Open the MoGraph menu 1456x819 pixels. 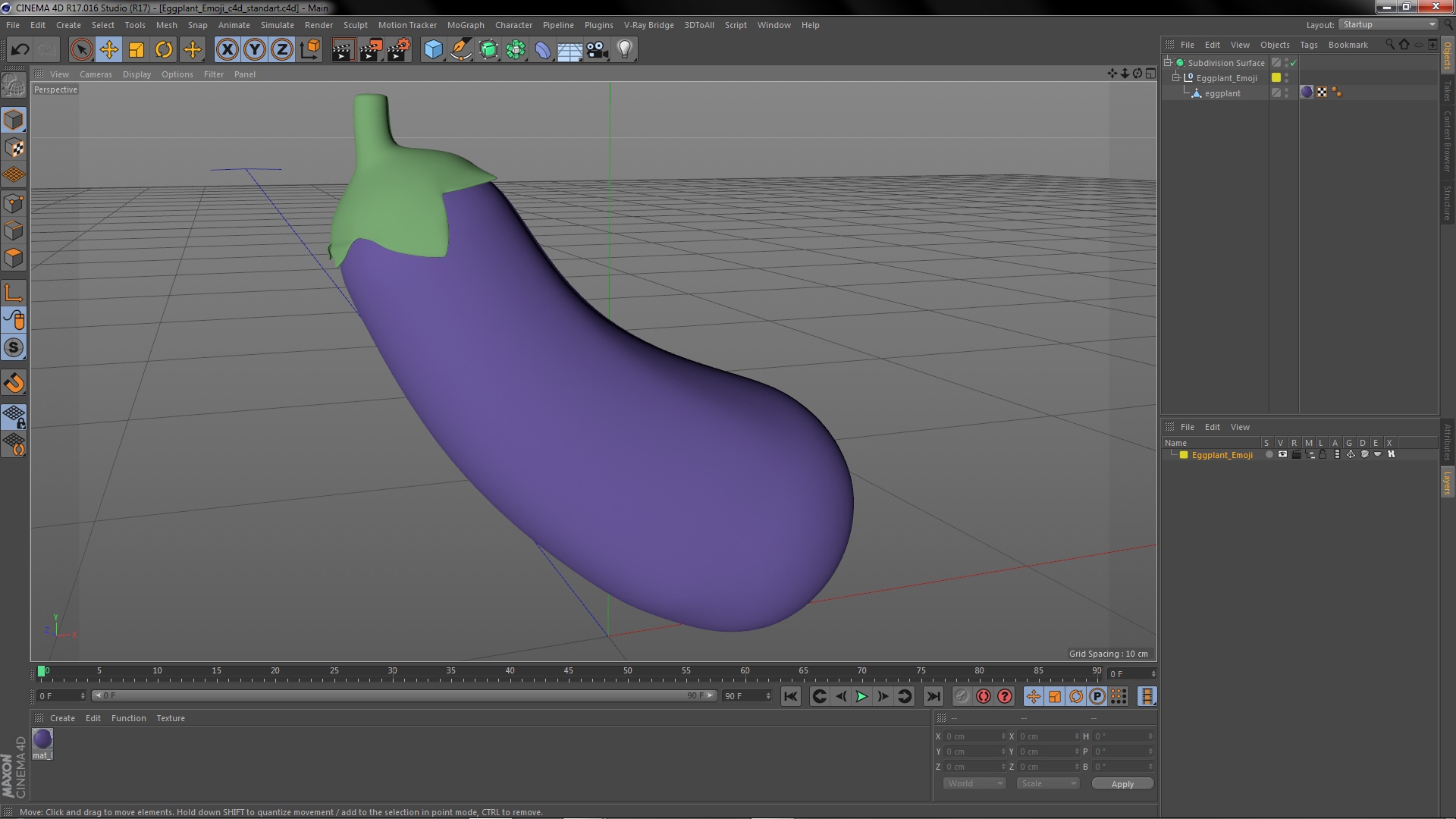466,25
